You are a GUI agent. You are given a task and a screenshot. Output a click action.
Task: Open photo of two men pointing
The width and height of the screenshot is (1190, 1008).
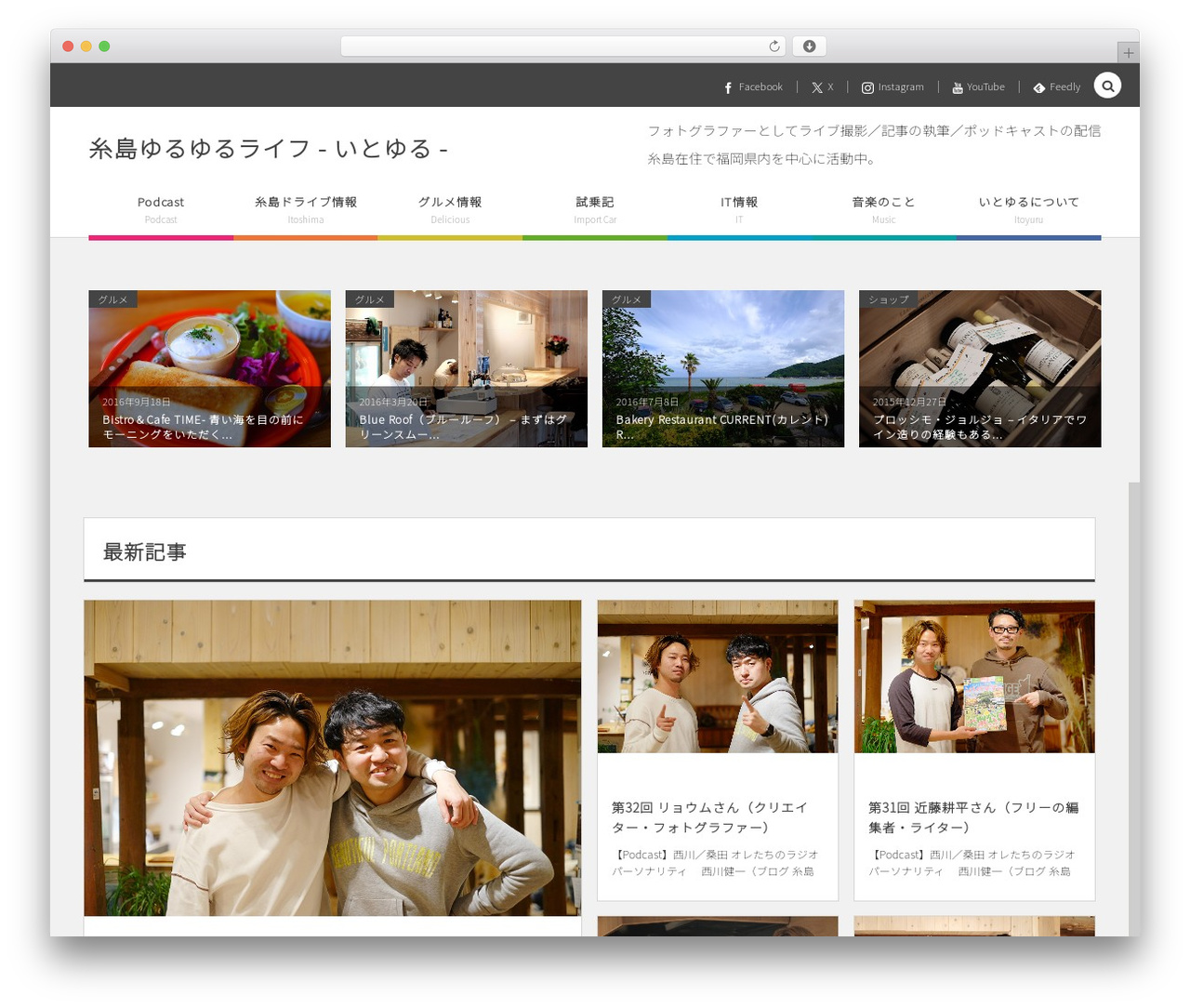click(x=718, y=676)
